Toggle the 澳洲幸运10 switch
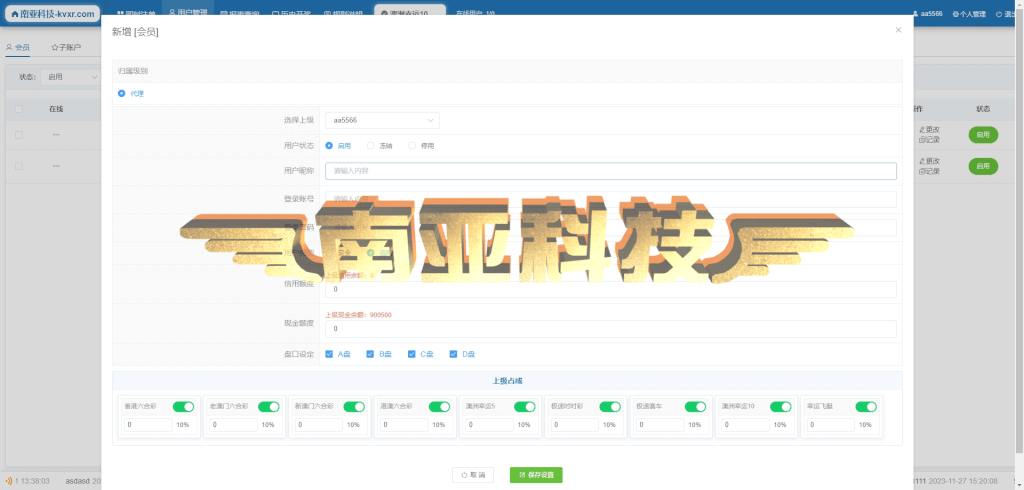The height and width of the screenshot is (490, 1024). (x=781, y=406)
